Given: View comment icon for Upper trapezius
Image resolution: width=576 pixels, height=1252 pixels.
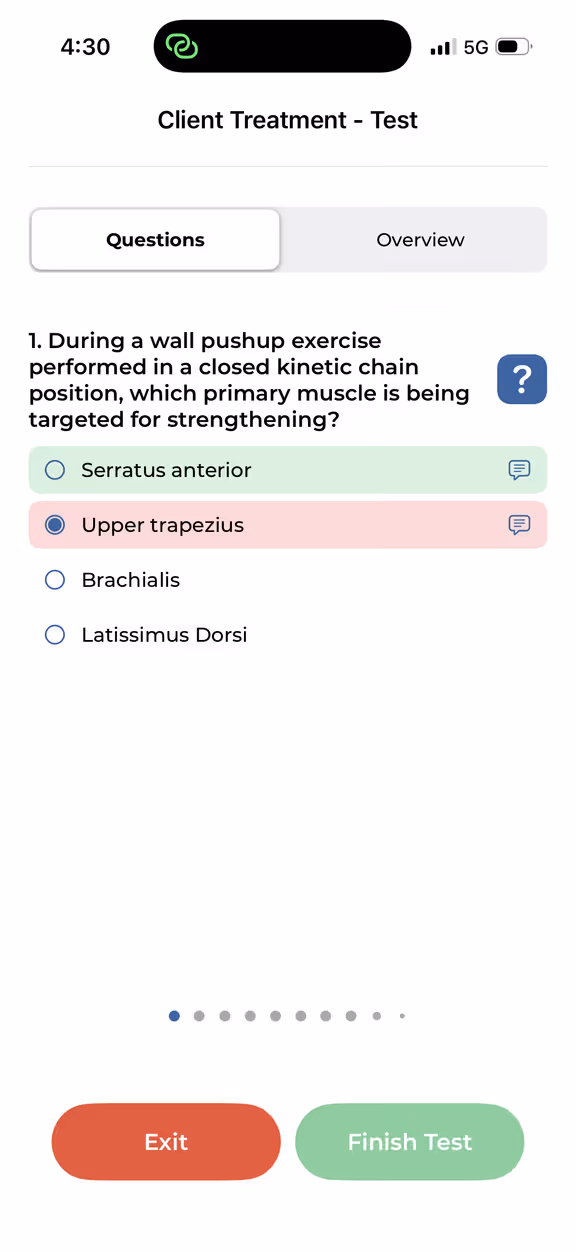Looking at the screenshot, I should (x=519, y=525).
